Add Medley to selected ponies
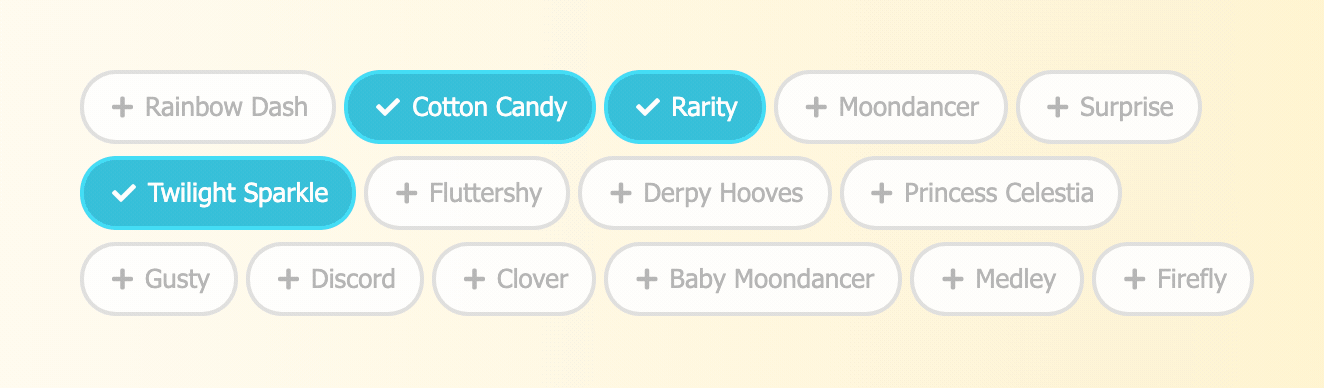Screen dimensions: 1324x388 [997, 279]
